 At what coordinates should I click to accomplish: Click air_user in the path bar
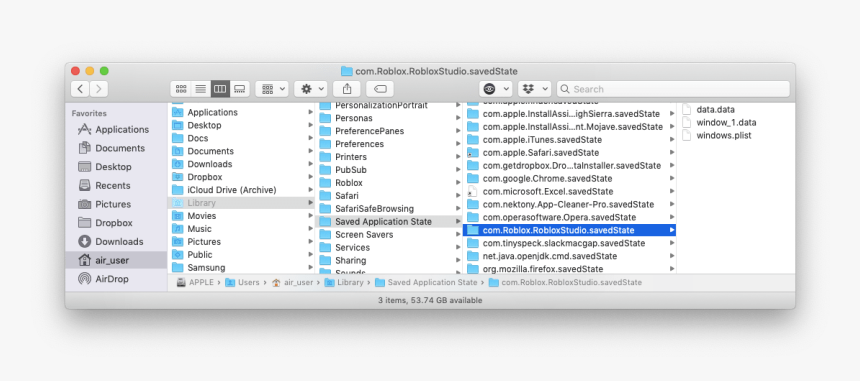click(x=292, y=282)
